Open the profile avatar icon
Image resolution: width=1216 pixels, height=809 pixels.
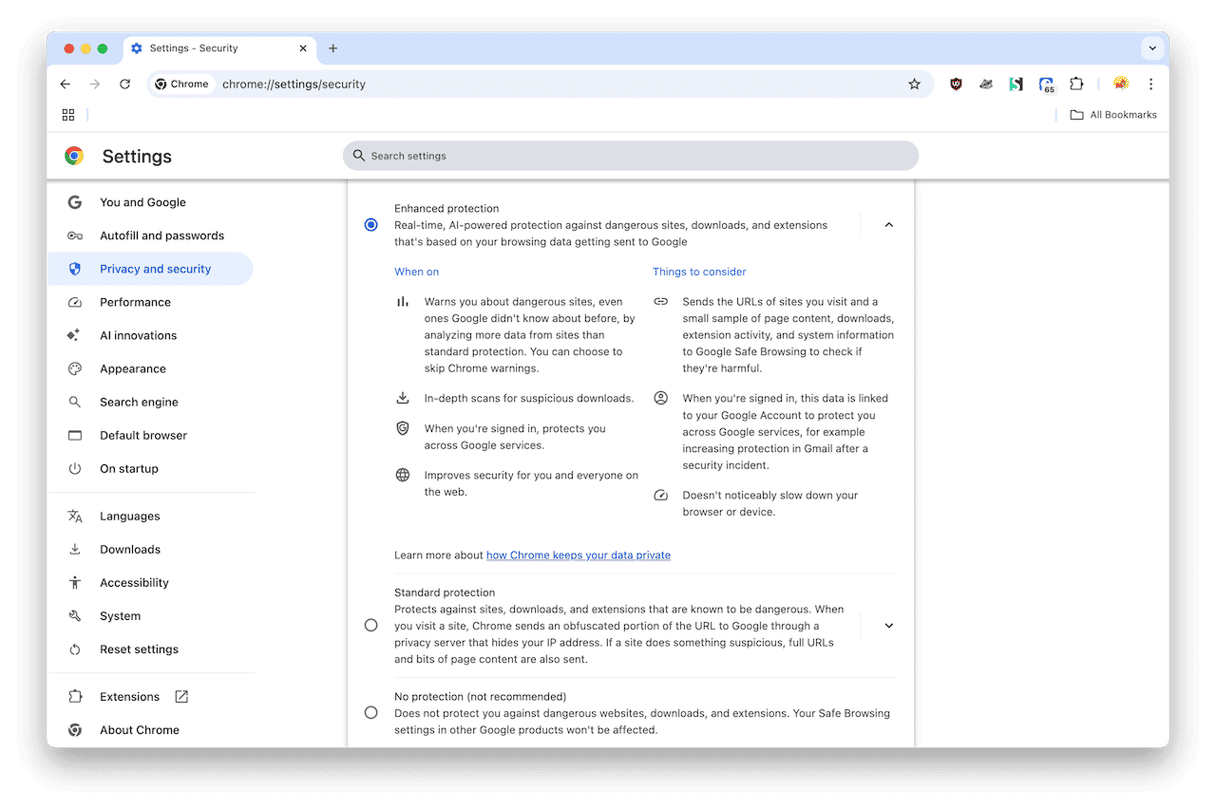(x=1121, y=84)
